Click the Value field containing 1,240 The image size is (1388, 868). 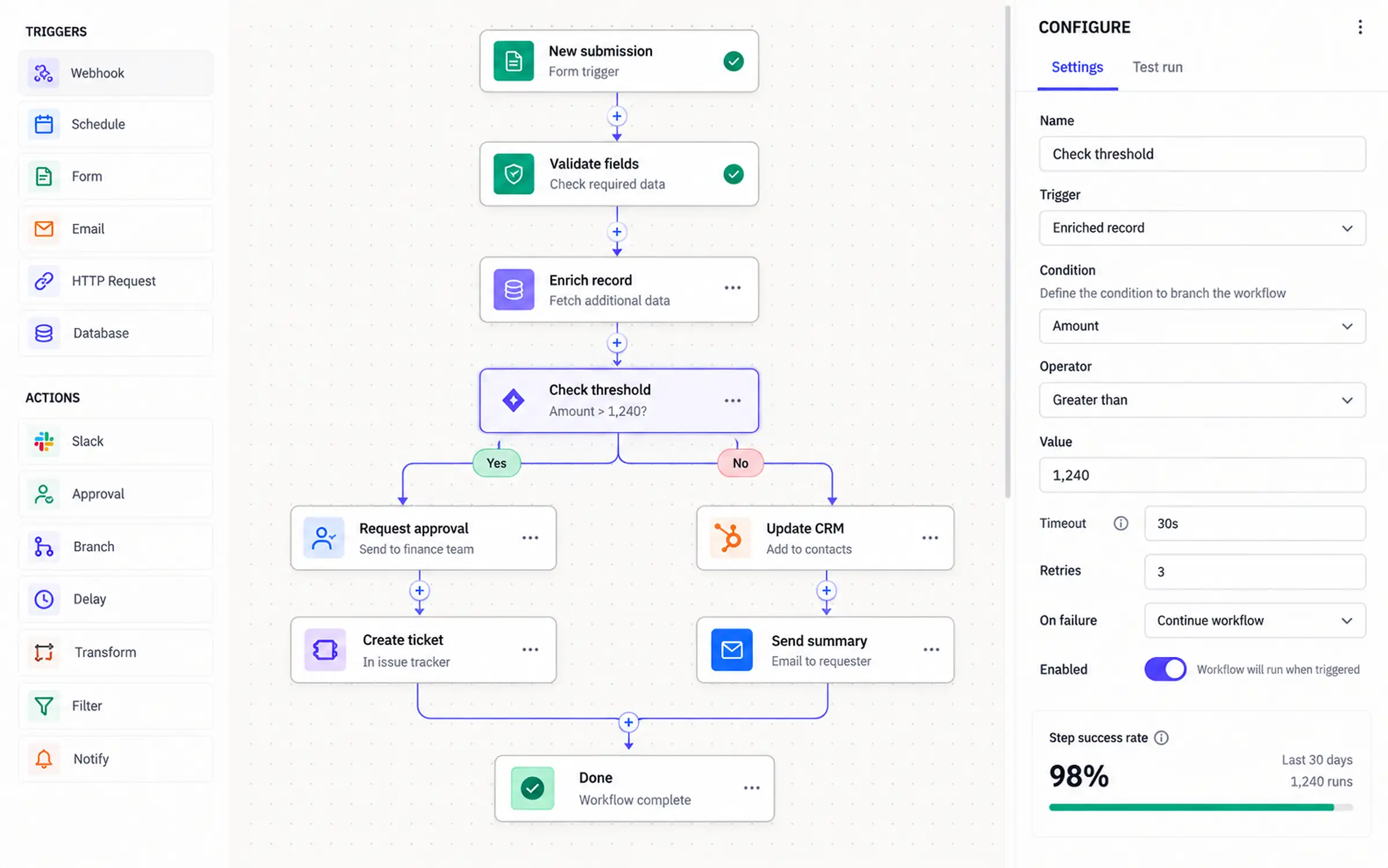[x=1202, y=475]
